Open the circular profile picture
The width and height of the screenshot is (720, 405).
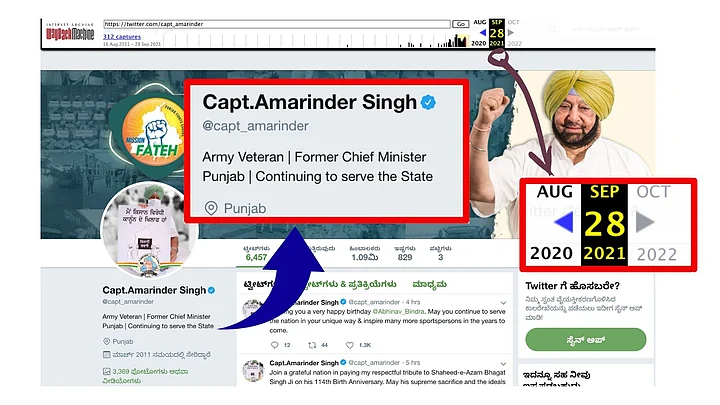pyautogui.click(x=149, y=230)
